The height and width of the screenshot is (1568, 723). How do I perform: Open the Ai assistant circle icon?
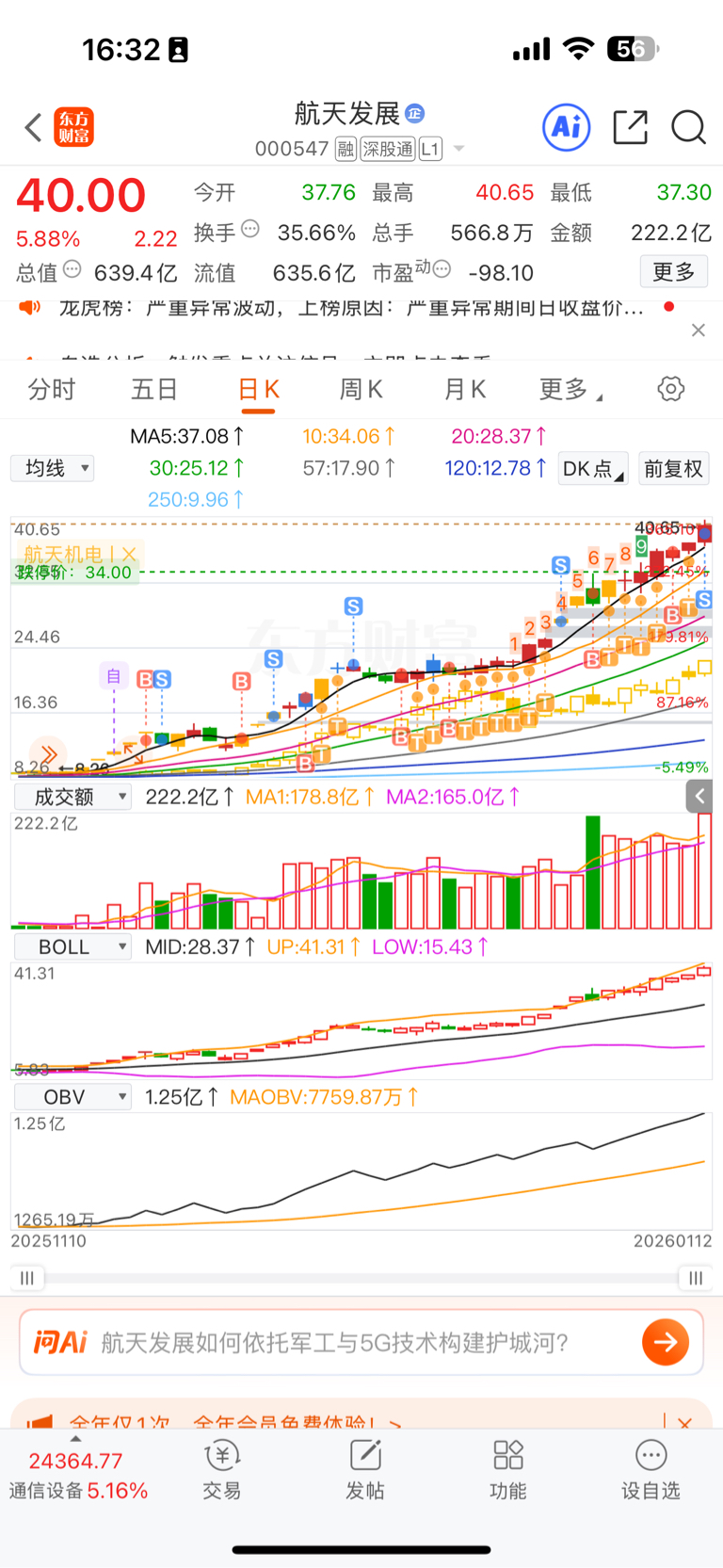point(567,127)
